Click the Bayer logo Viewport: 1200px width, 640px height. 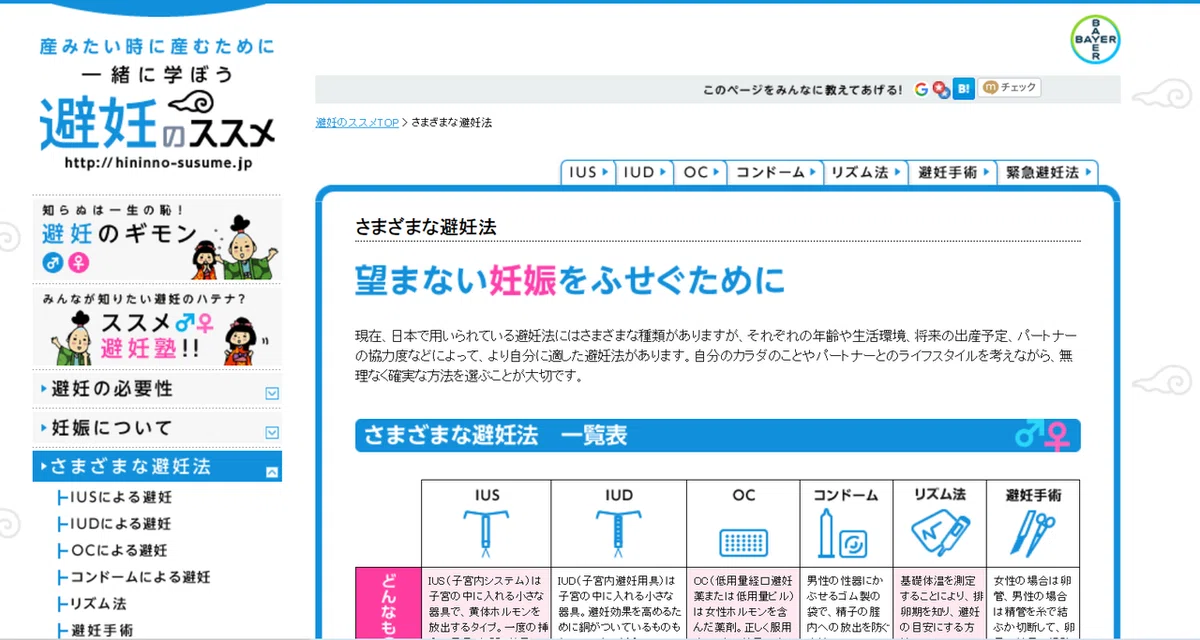coord(1095,40)
